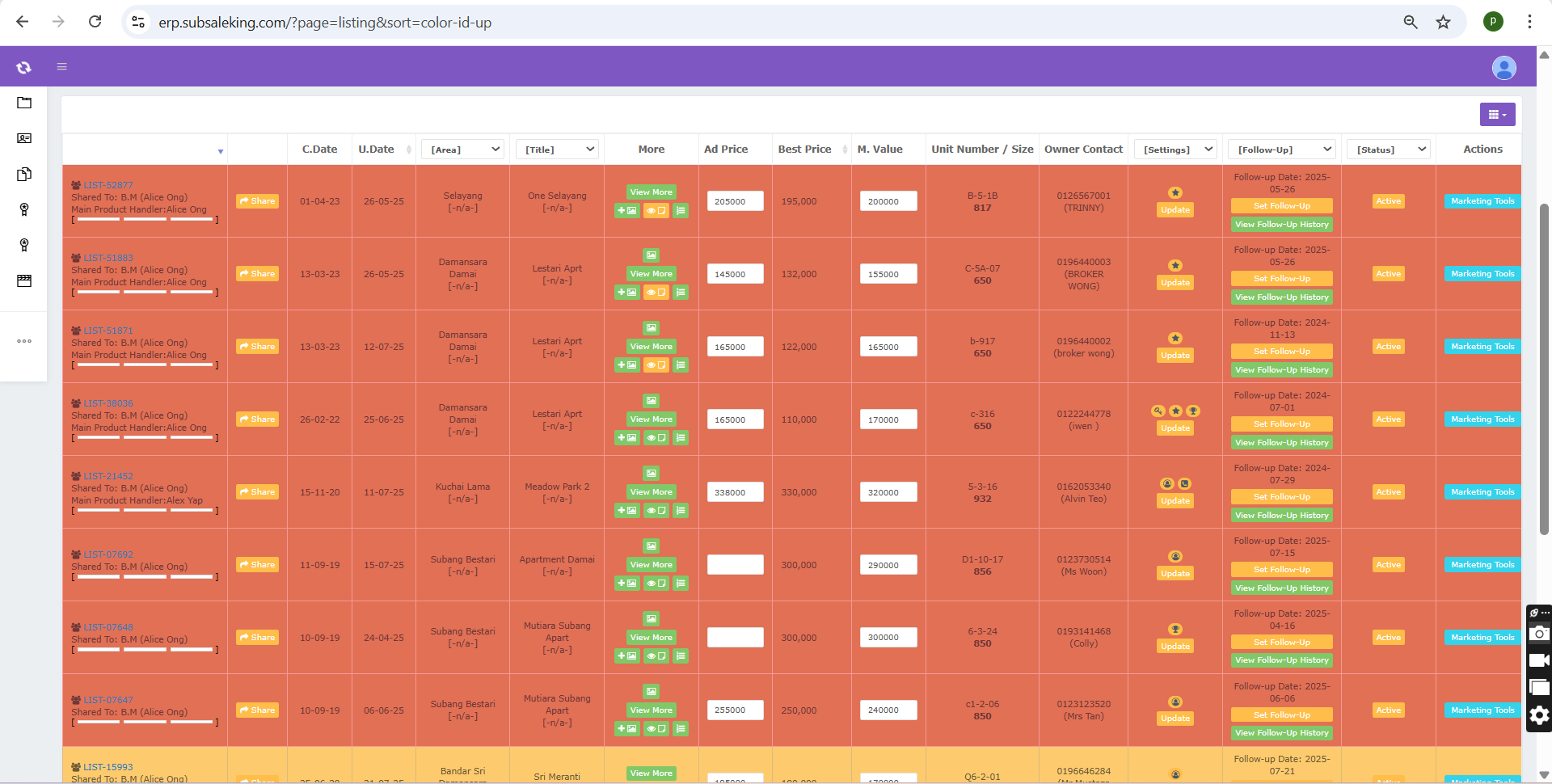Open the contact card icon in left sidebar
Image resolution: width=1552 pixels, height=784 pixels.
coord(24,138)
